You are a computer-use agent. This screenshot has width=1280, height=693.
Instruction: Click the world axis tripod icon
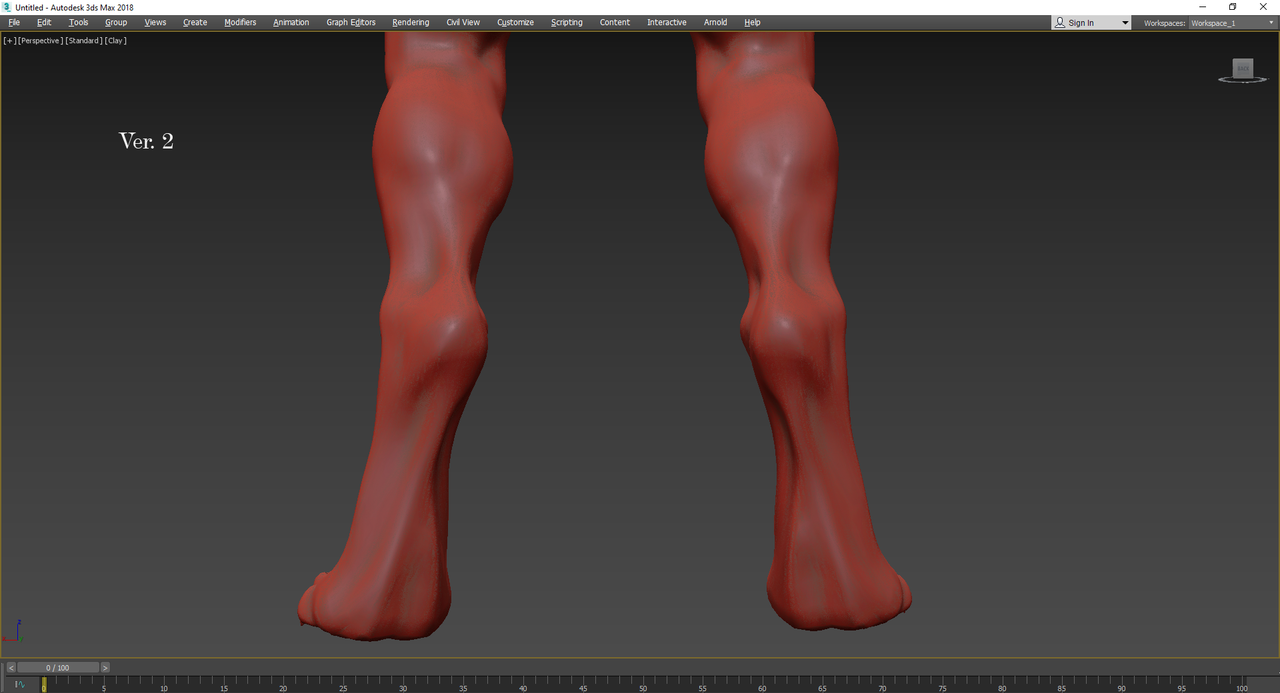(x=11, y=631)
